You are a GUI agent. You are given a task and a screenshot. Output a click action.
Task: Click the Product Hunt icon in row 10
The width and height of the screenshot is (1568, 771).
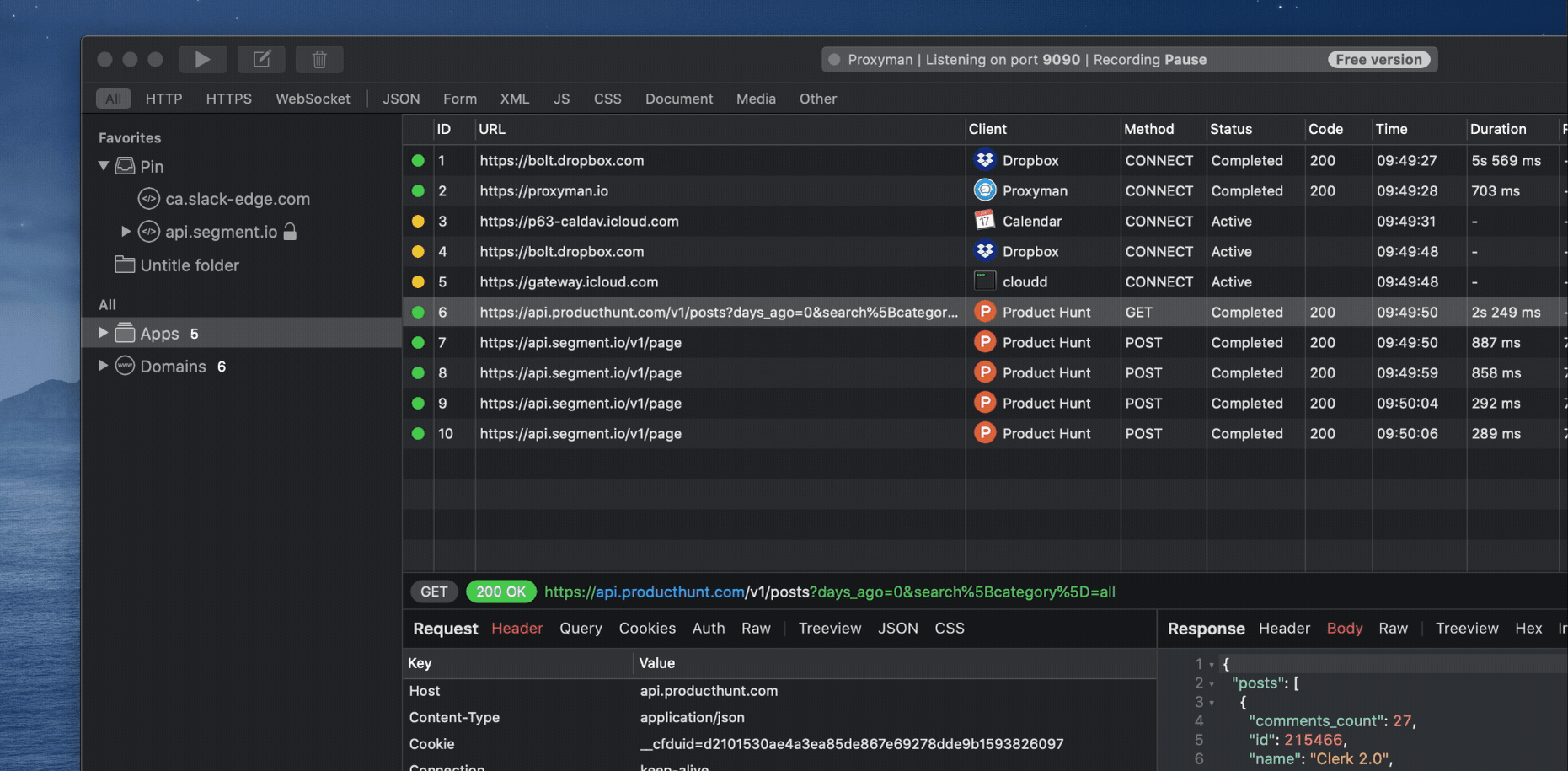(984, 433)
